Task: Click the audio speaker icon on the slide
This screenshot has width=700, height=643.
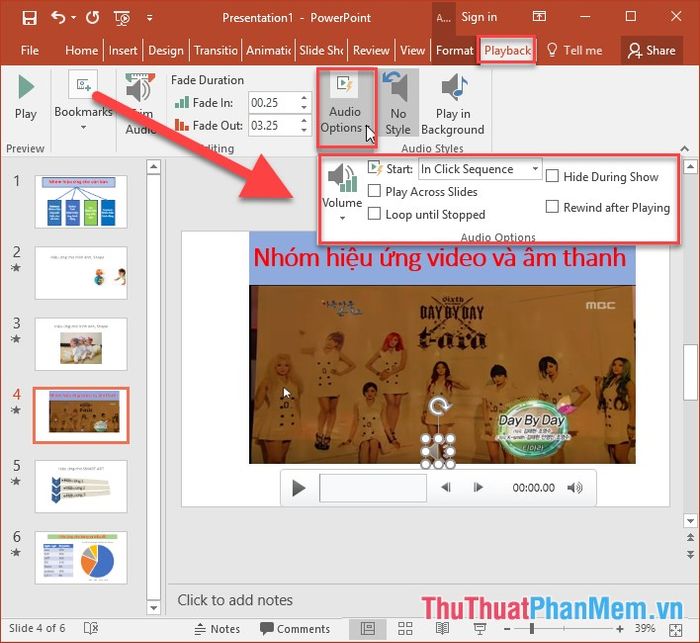Action: pos(438,452)
